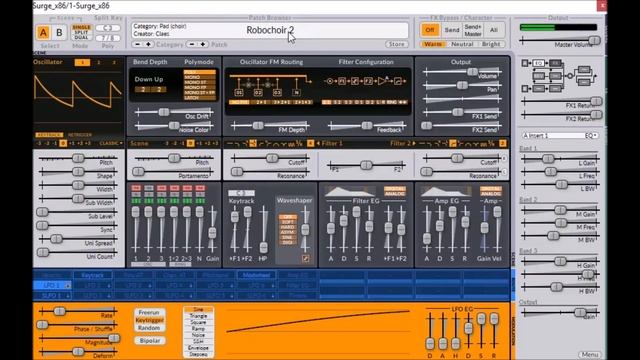Select the 2>1 FM routing option
Image resolution: width=640 pixels, height=360 pixels.
261,102
